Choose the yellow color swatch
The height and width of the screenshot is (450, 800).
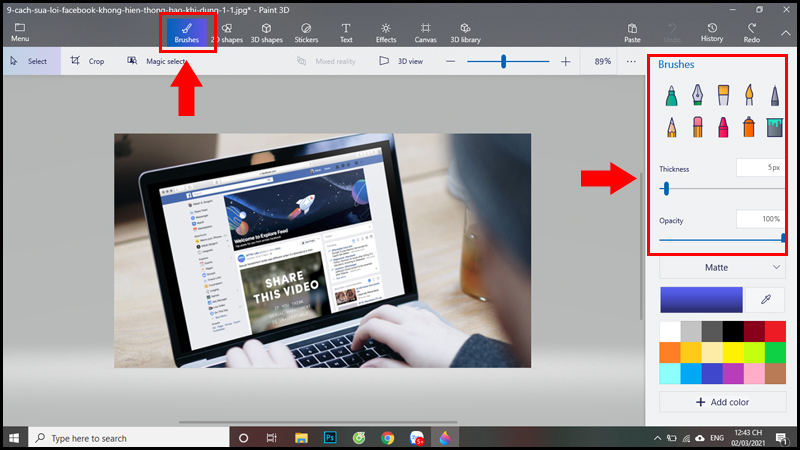click(x=733, y=353)
